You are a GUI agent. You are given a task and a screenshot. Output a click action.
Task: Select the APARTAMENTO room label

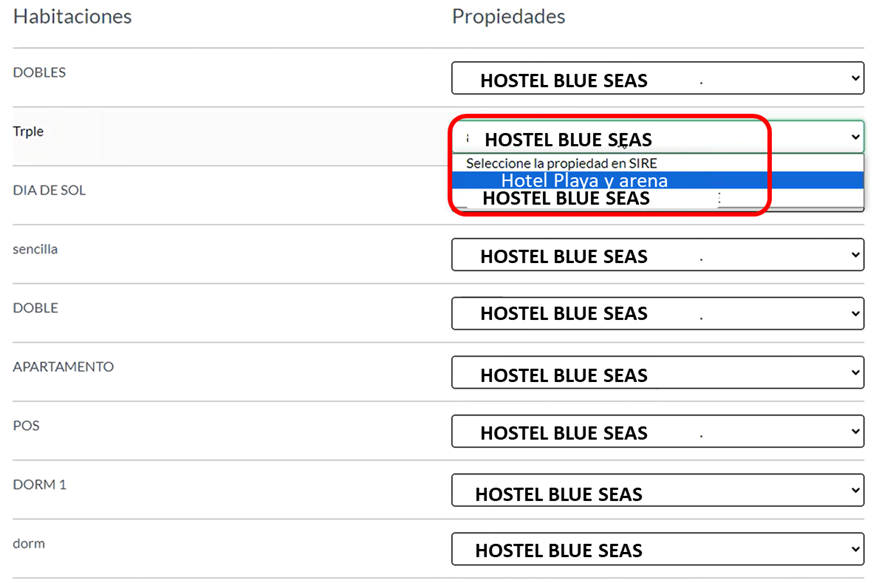click(63, 367)
